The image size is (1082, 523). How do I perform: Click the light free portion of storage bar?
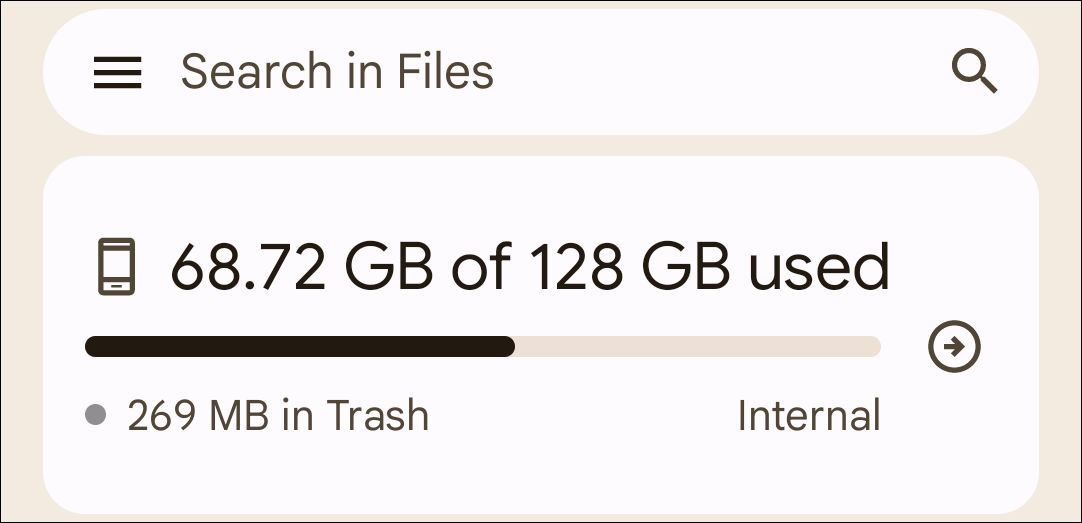700,347
